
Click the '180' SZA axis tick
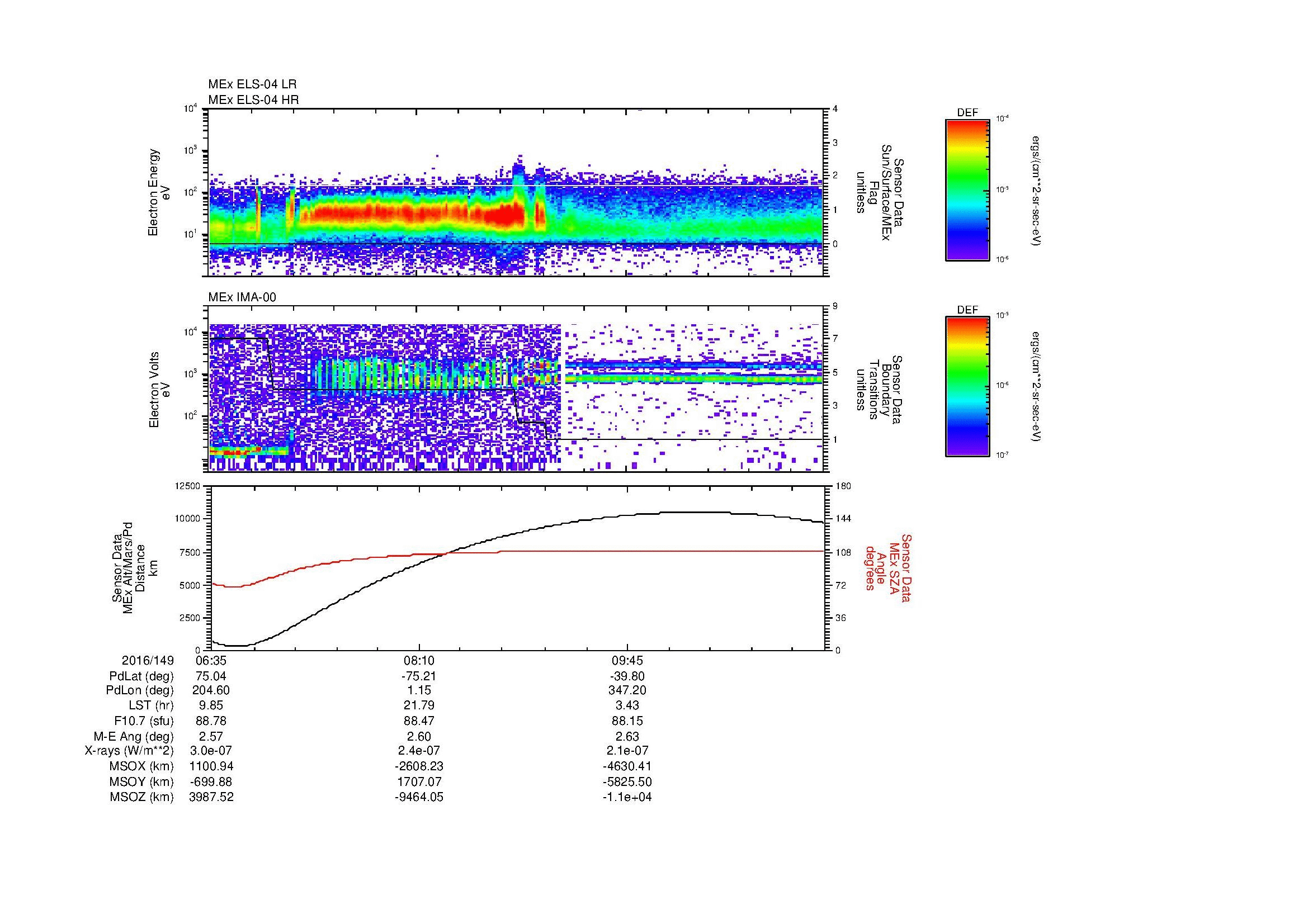pos(843,486)
